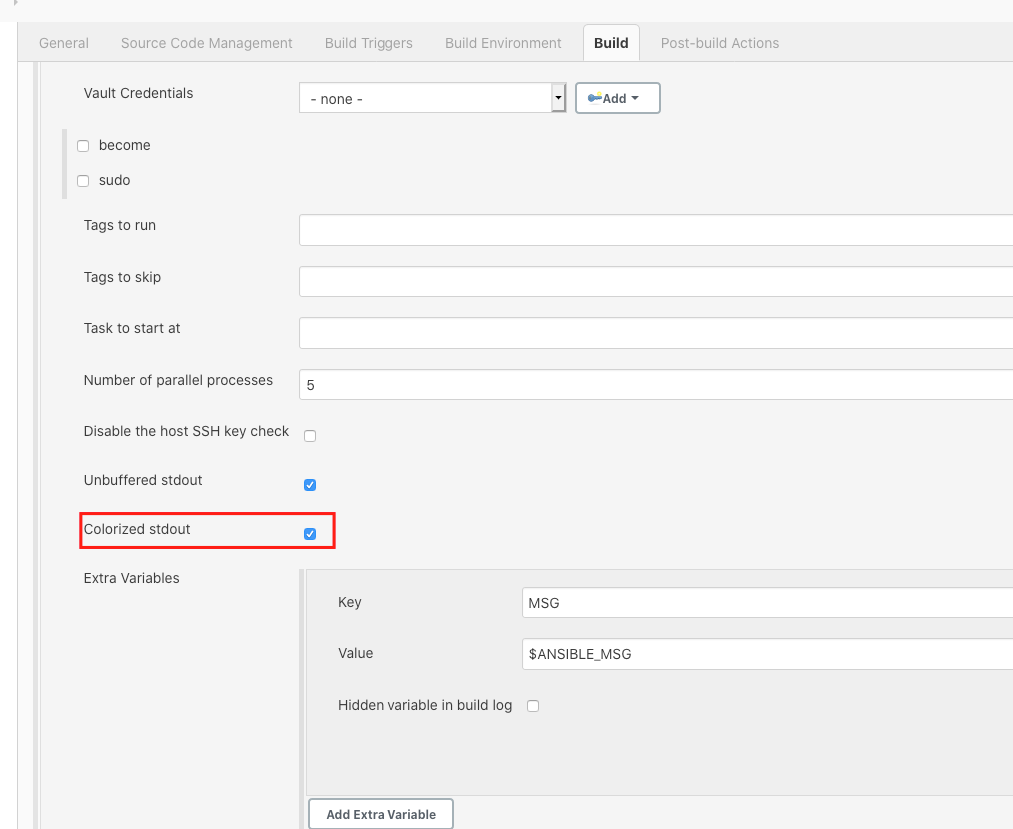Select the Build Environment tab

[503, 43]
